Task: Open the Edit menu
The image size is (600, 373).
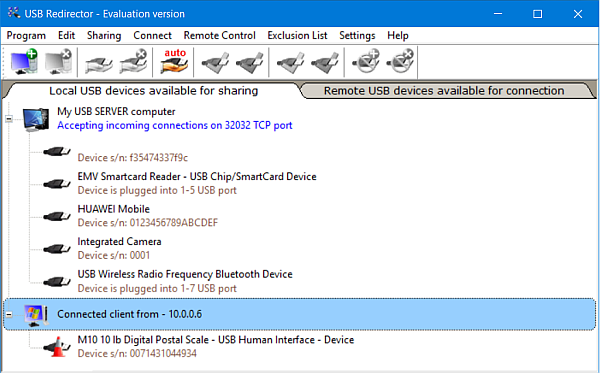Action: (66, 36)
